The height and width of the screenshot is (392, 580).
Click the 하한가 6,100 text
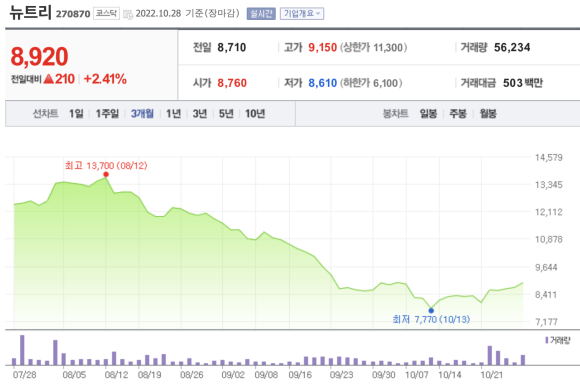pyautogui.click(x=371, y=83)
